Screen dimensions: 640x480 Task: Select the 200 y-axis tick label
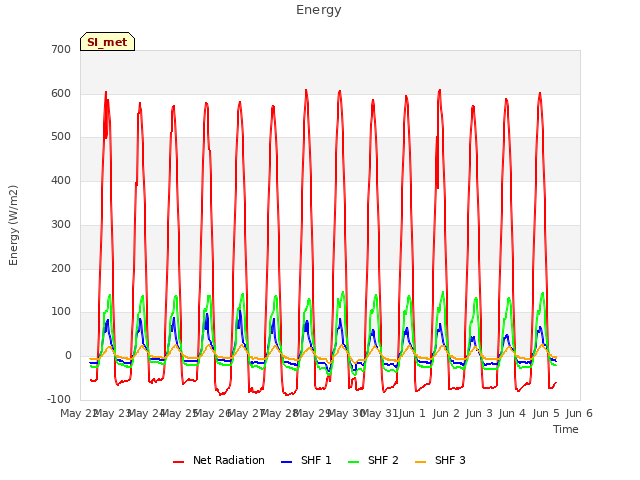61,269
